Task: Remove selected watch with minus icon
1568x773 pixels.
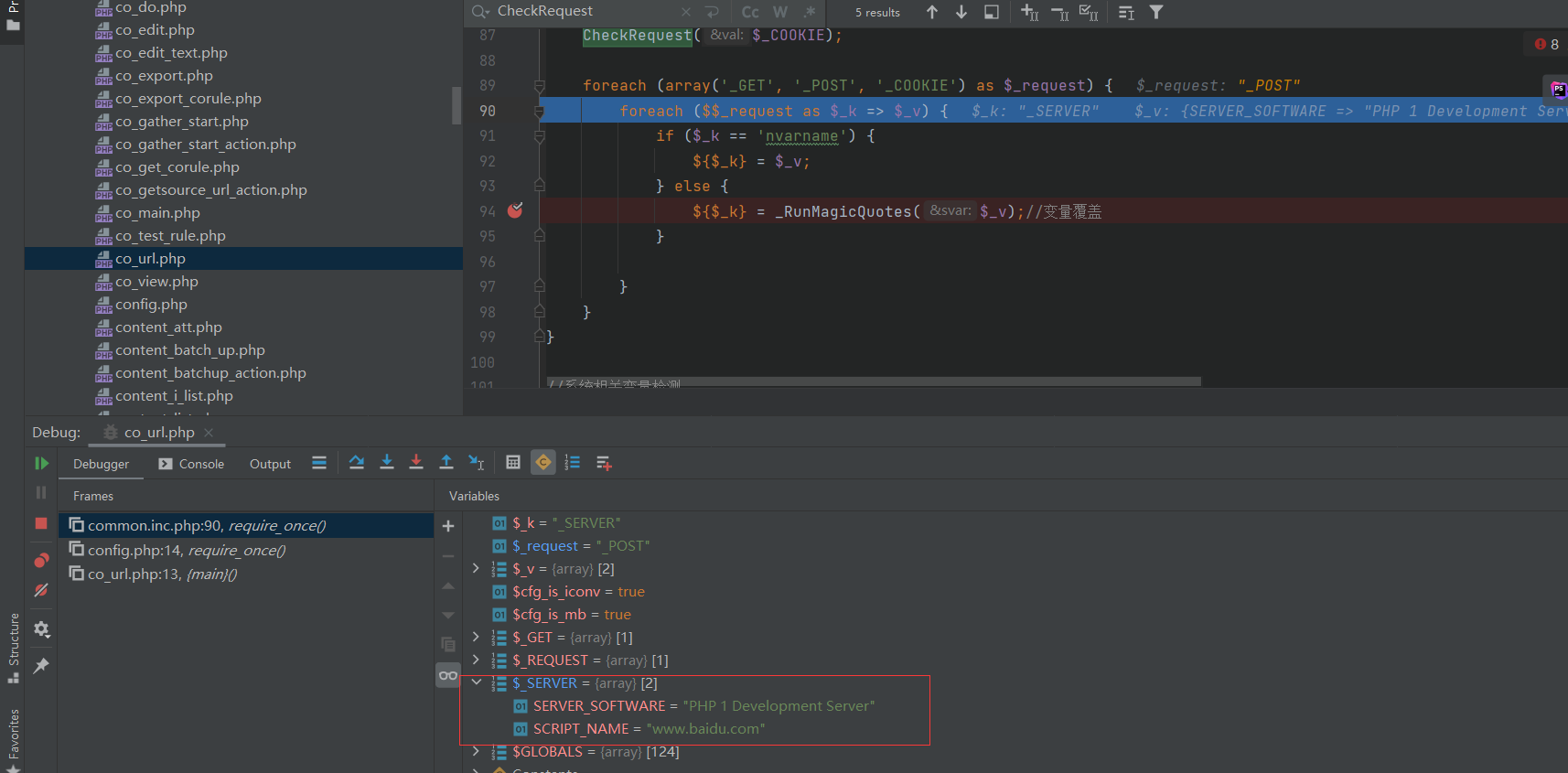Action: point(448,556)
